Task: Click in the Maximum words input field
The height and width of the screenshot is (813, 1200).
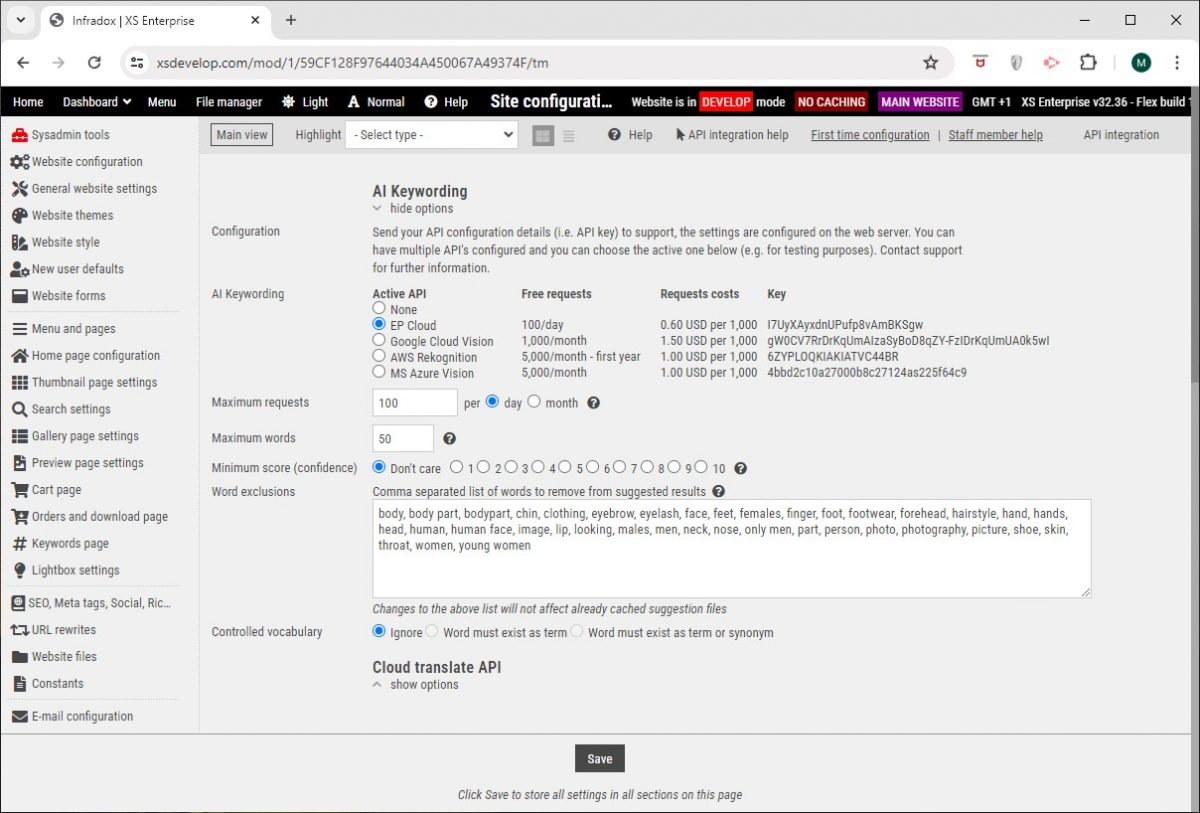Action: (402, 438)
